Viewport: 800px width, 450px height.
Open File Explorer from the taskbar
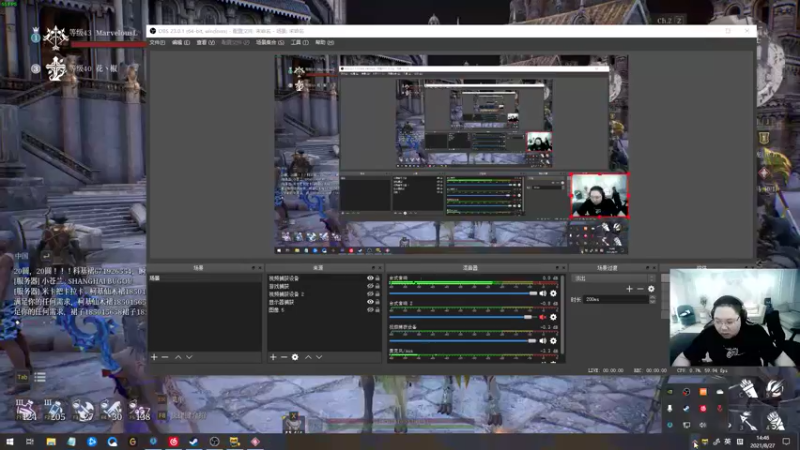coord(51,442)
